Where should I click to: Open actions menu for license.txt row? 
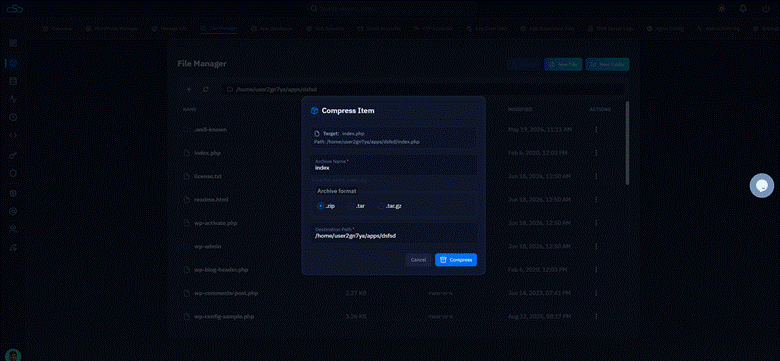tap(596, 176)
